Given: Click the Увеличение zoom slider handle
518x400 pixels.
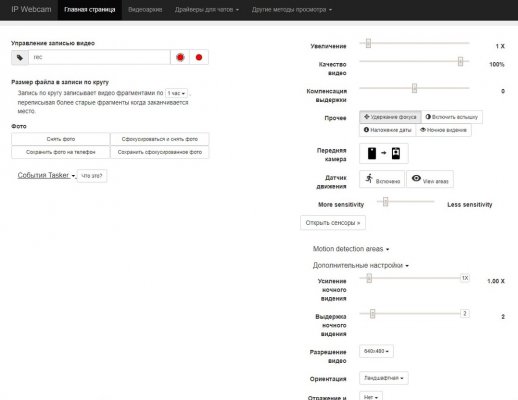Looking at the screenshot, I should 368,43.
